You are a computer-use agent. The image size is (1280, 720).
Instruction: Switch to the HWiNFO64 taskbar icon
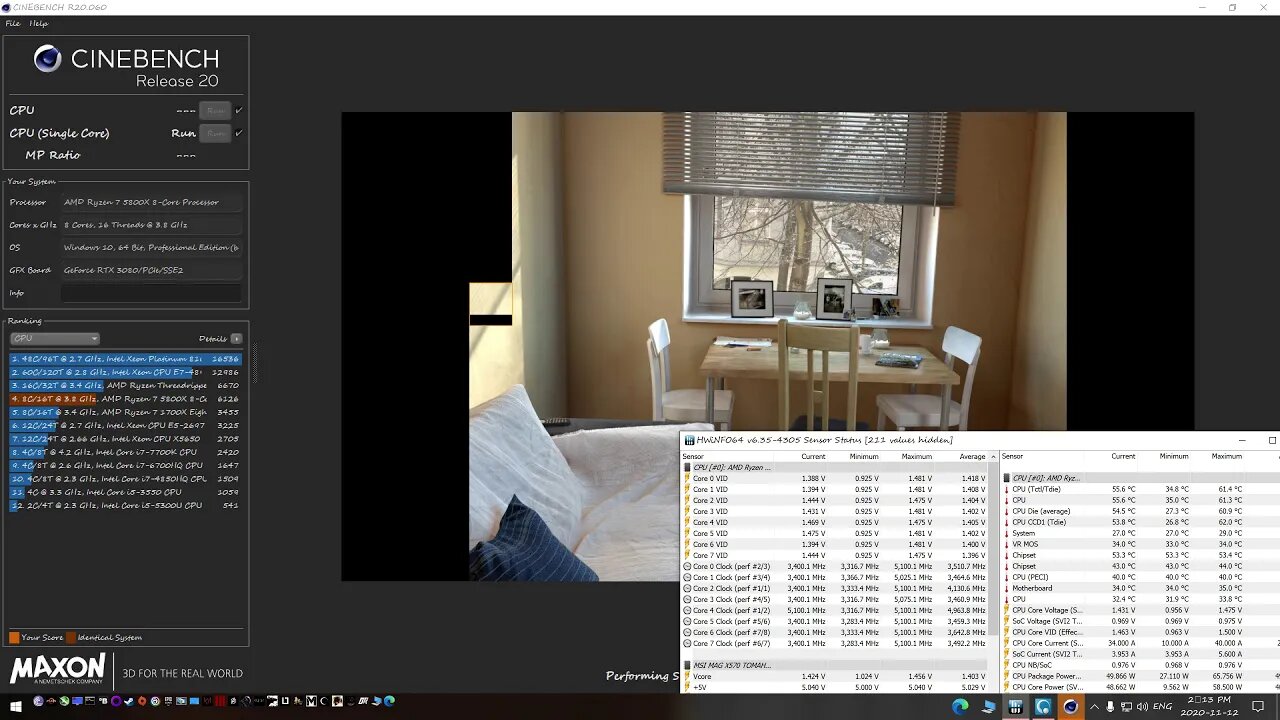click(1015, 707)
